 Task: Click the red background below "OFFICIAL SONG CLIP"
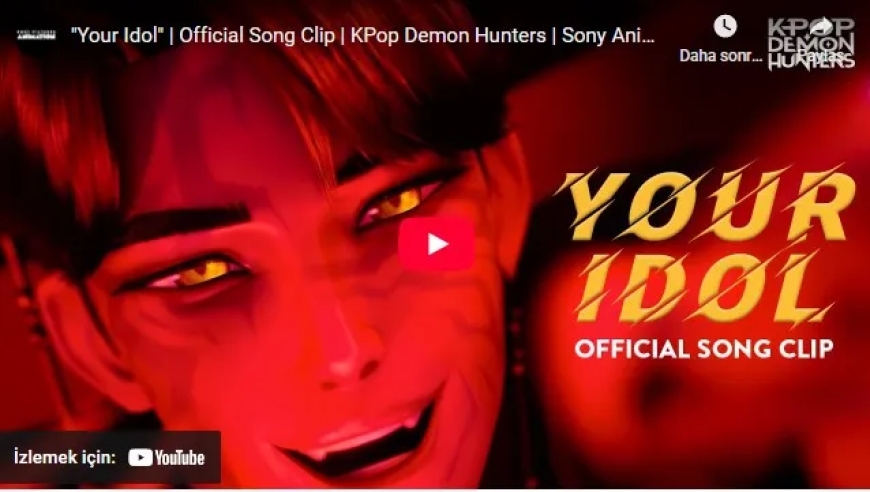pos(705,422)
